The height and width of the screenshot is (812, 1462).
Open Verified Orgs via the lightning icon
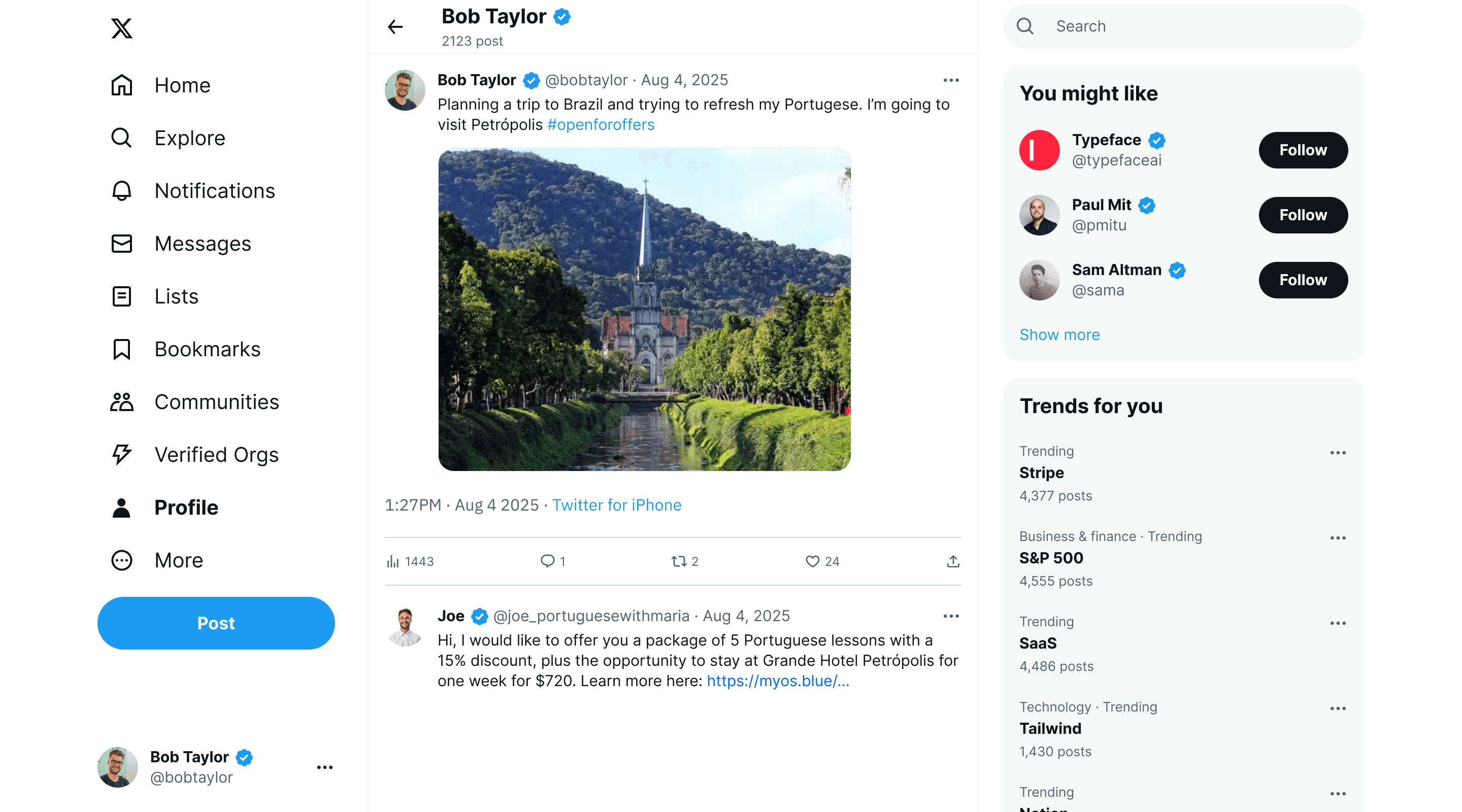tap(121, 455)
